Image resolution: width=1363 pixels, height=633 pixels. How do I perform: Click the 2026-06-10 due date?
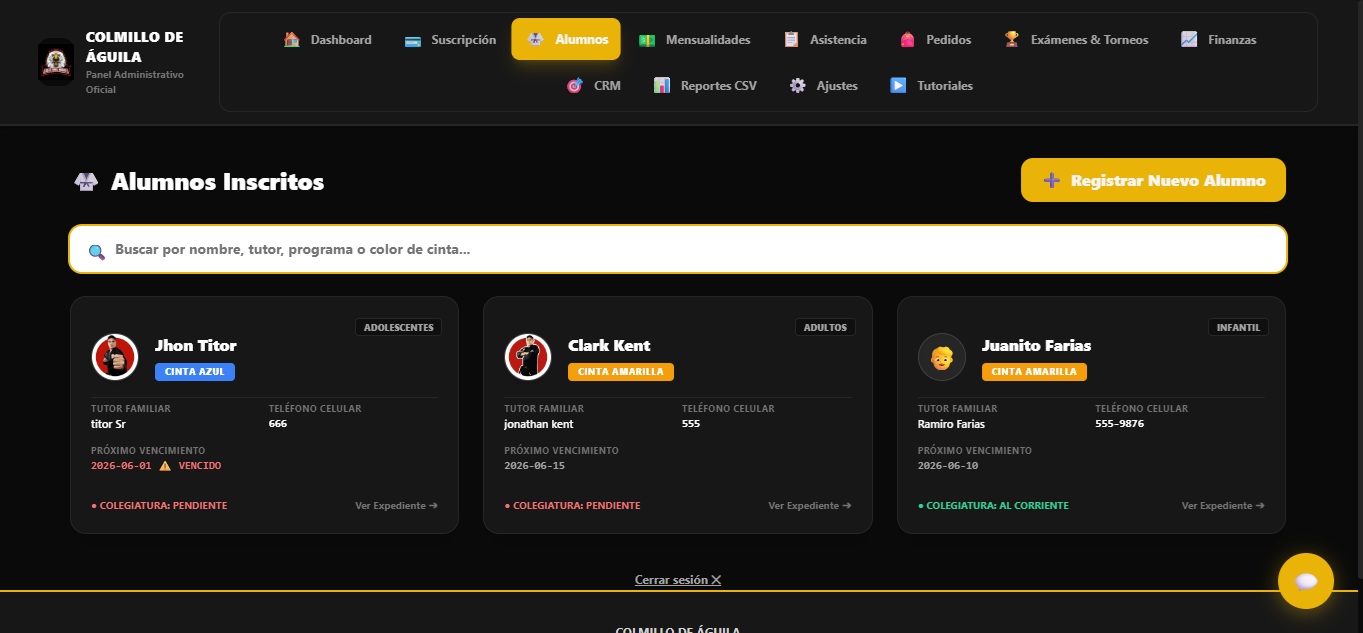click(948, 466)
